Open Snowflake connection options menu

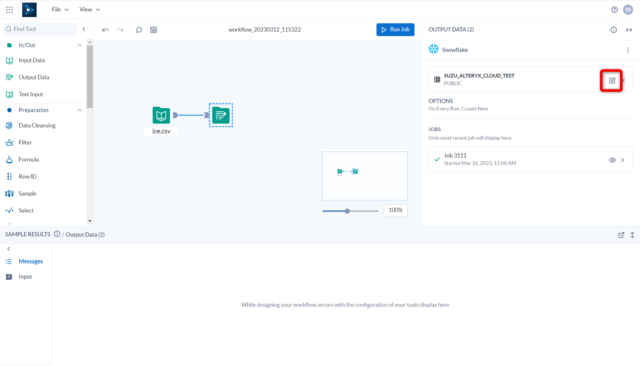628,50
